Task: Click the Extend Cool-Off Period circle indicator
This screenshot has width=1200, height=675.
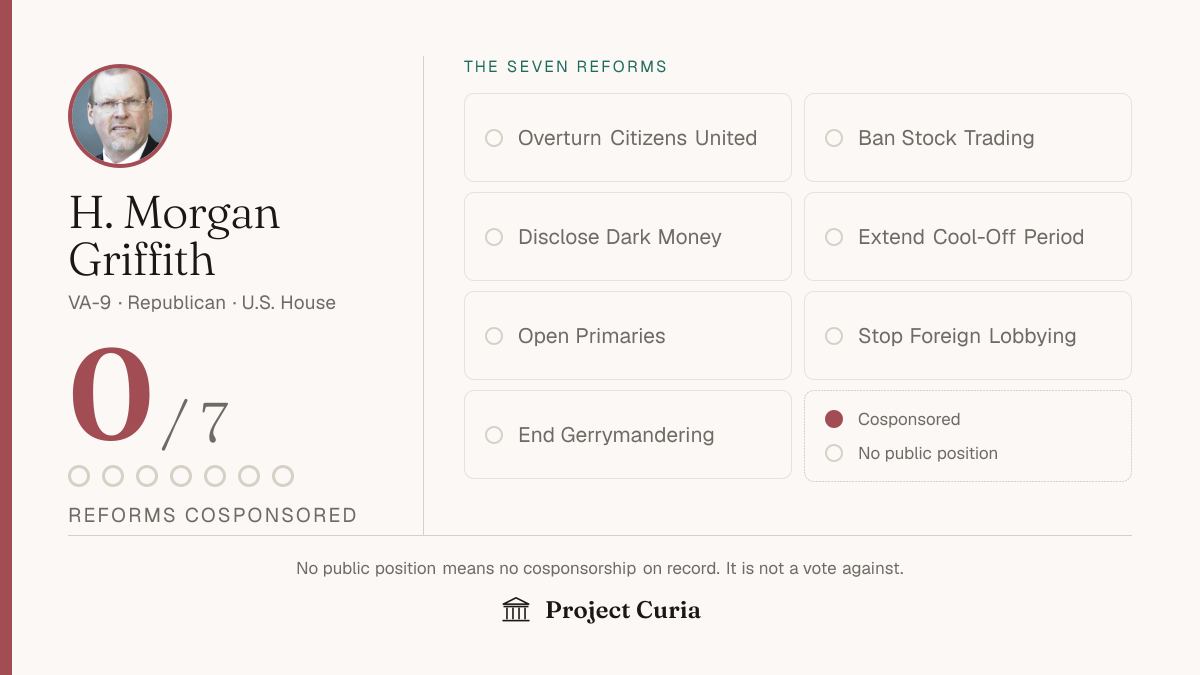Action: tap(834, 237)
